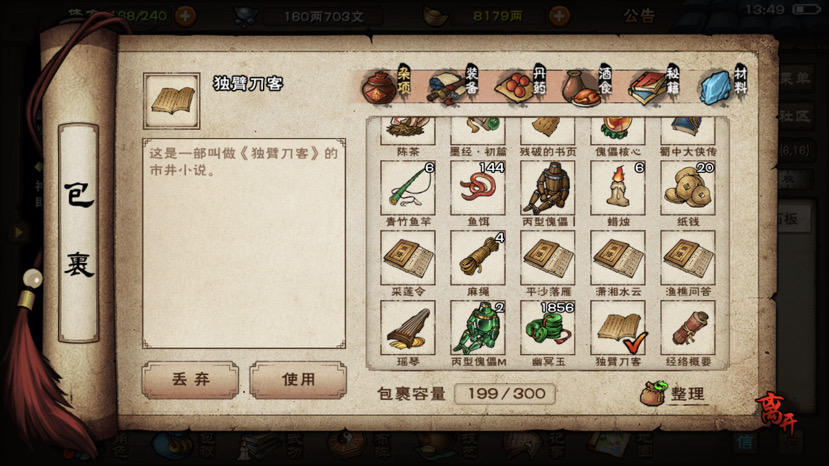Click the 使用 use button
This screenshot has width=829, height=466.
point(298,380)
